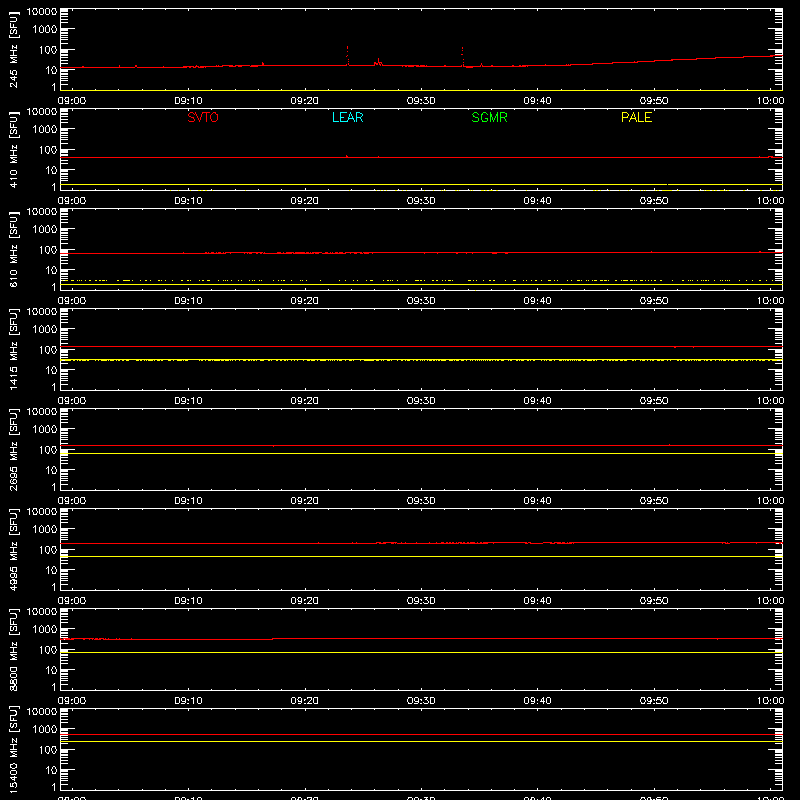The image size is (800, 800).
Task: Select the 1415 MHz [SFU] axis title
Action: [13, 349]
